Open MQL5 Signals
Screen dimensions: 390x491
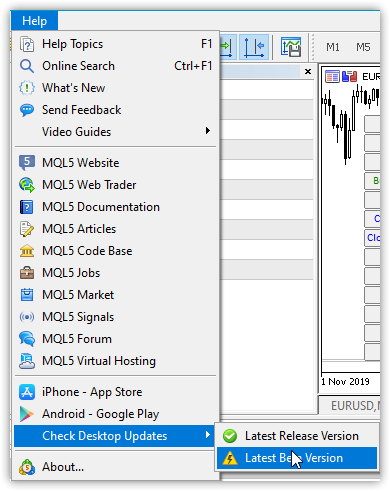tap(116, 317)
